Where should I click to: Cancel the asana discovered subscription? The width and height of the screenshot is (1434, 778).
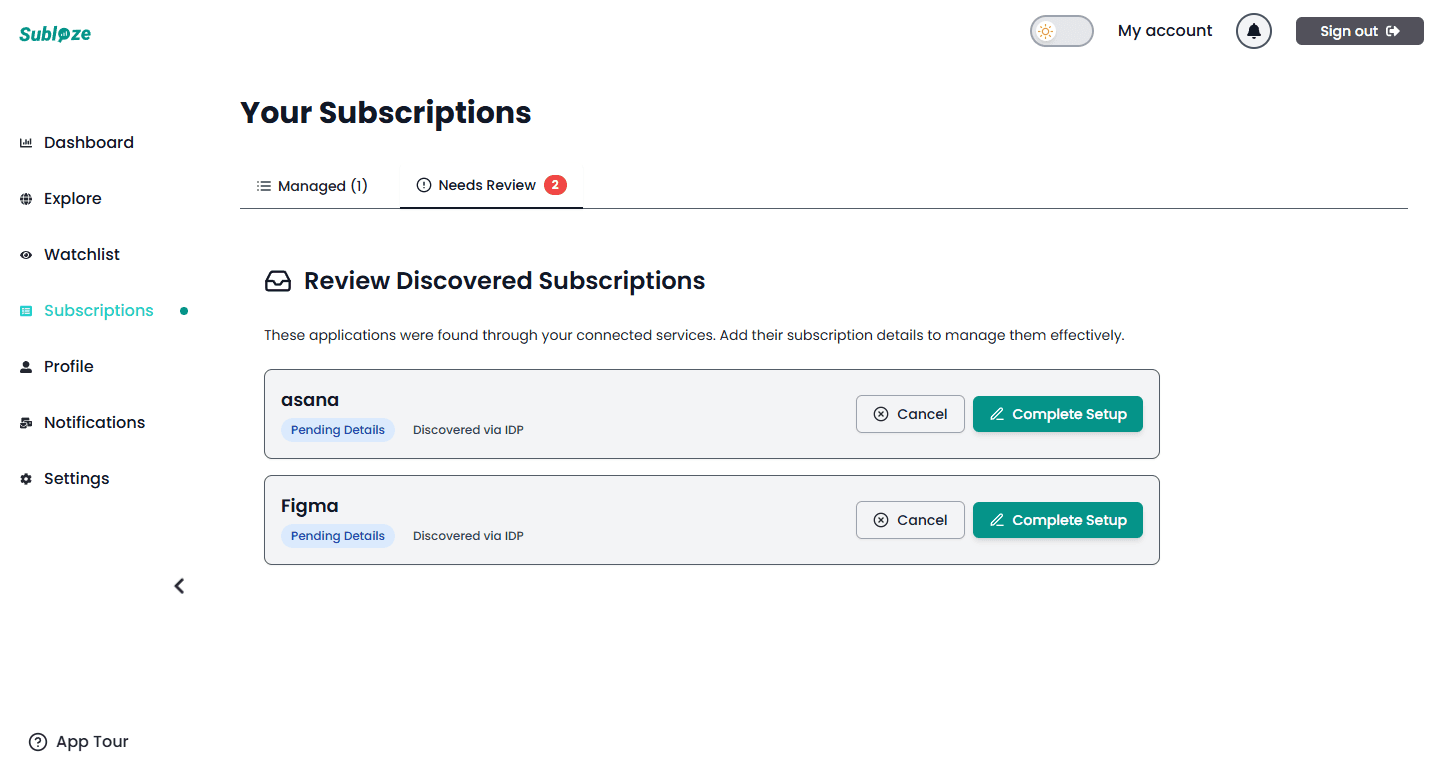point(909,413)
